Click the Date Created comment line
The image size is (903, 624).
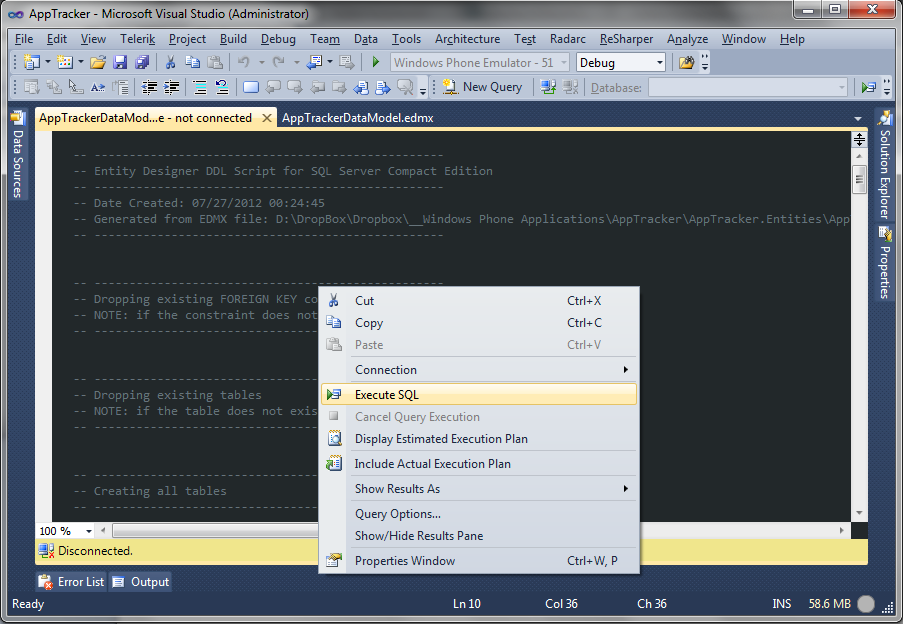click(199, 203)
